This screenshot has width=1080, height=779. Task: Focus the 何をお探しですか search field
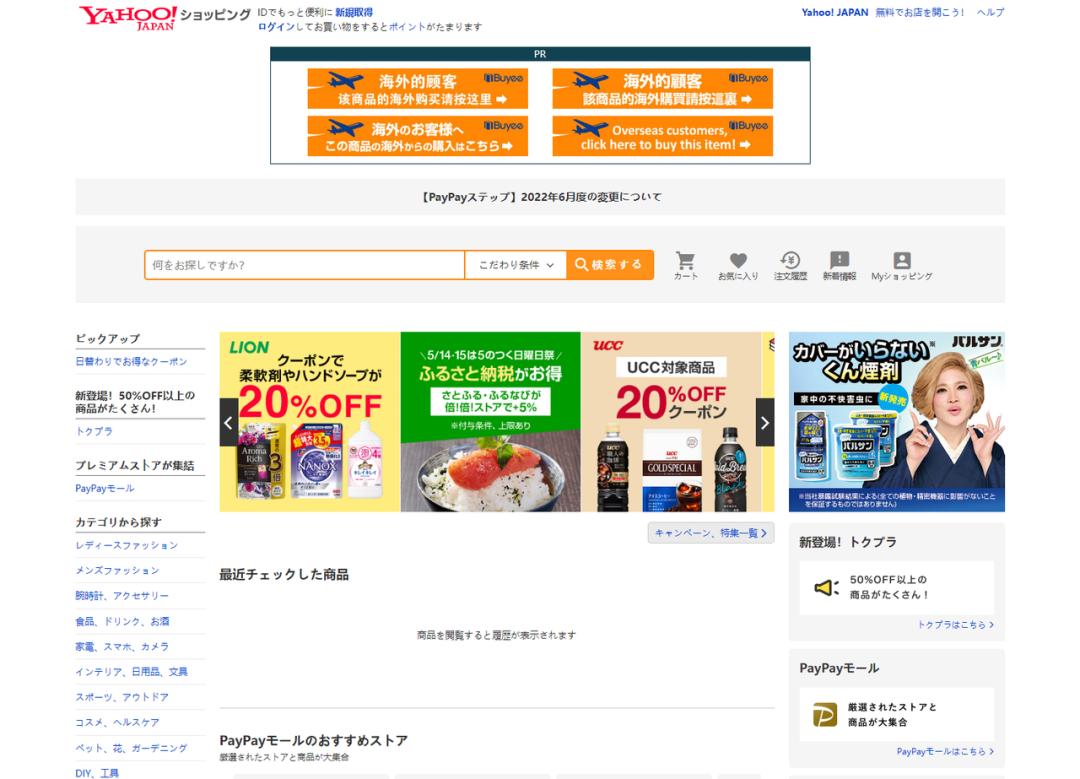tap(304, 265)
